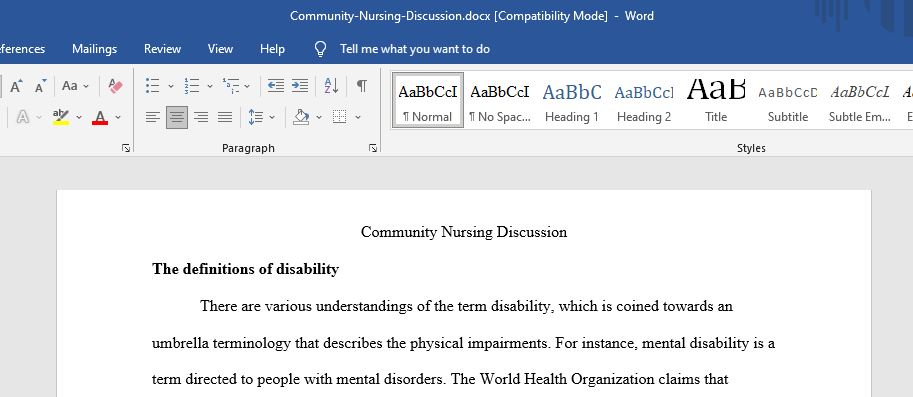Apply Heading 1 style
This screenshot has height=397, width=913.
click(572, 100)
